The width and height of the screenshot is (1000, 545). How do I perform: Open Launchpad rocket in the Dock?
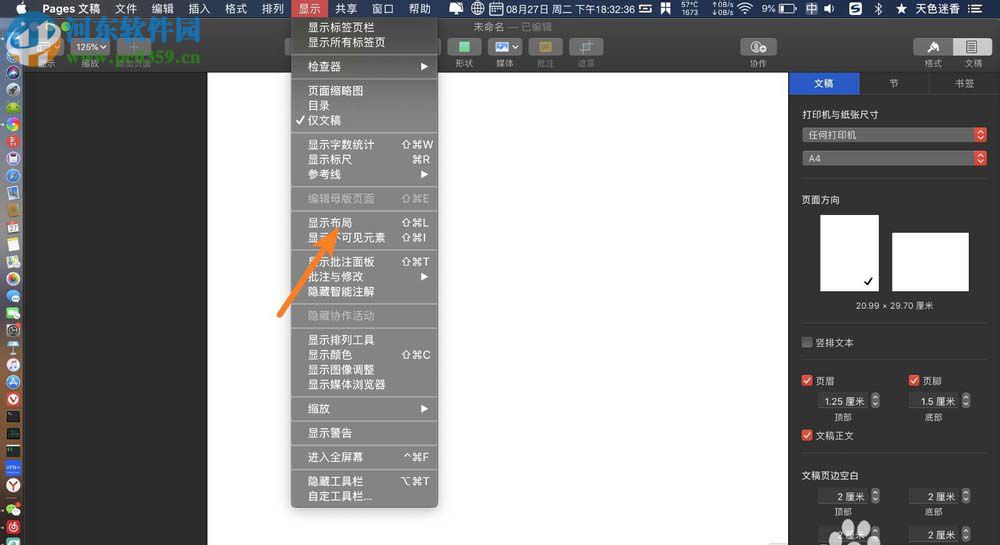click(13, 90)
